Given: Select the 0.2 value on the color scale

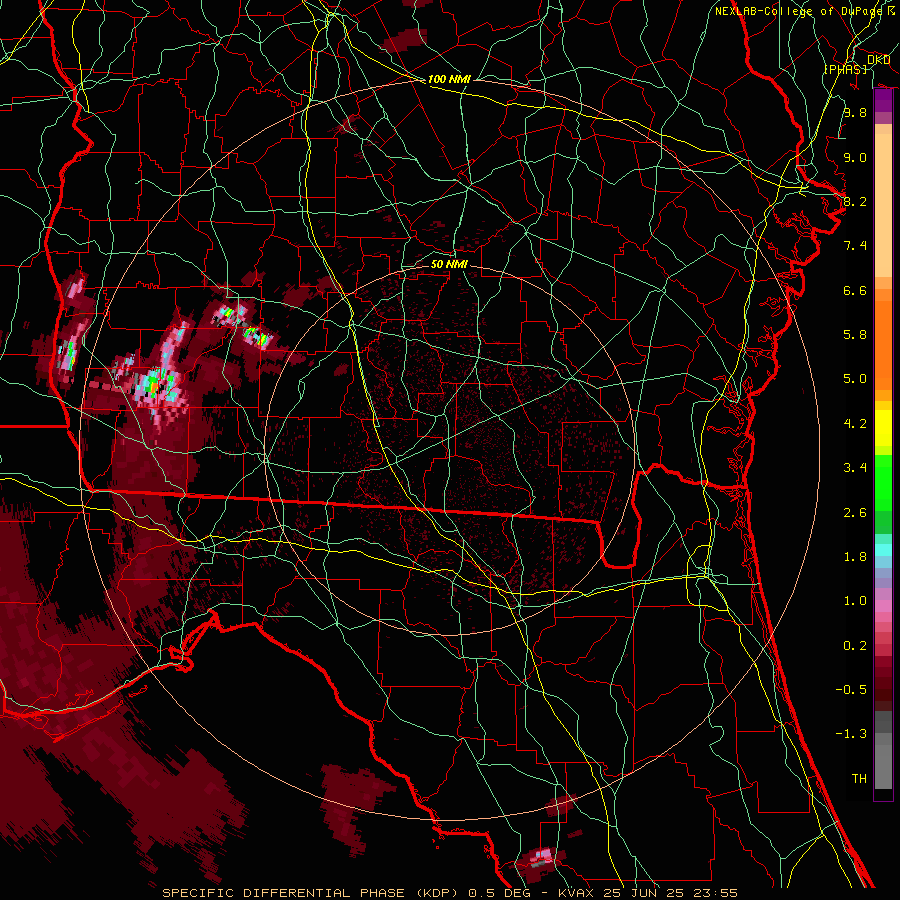Looking at the screenshot, I should pos(855,646).
